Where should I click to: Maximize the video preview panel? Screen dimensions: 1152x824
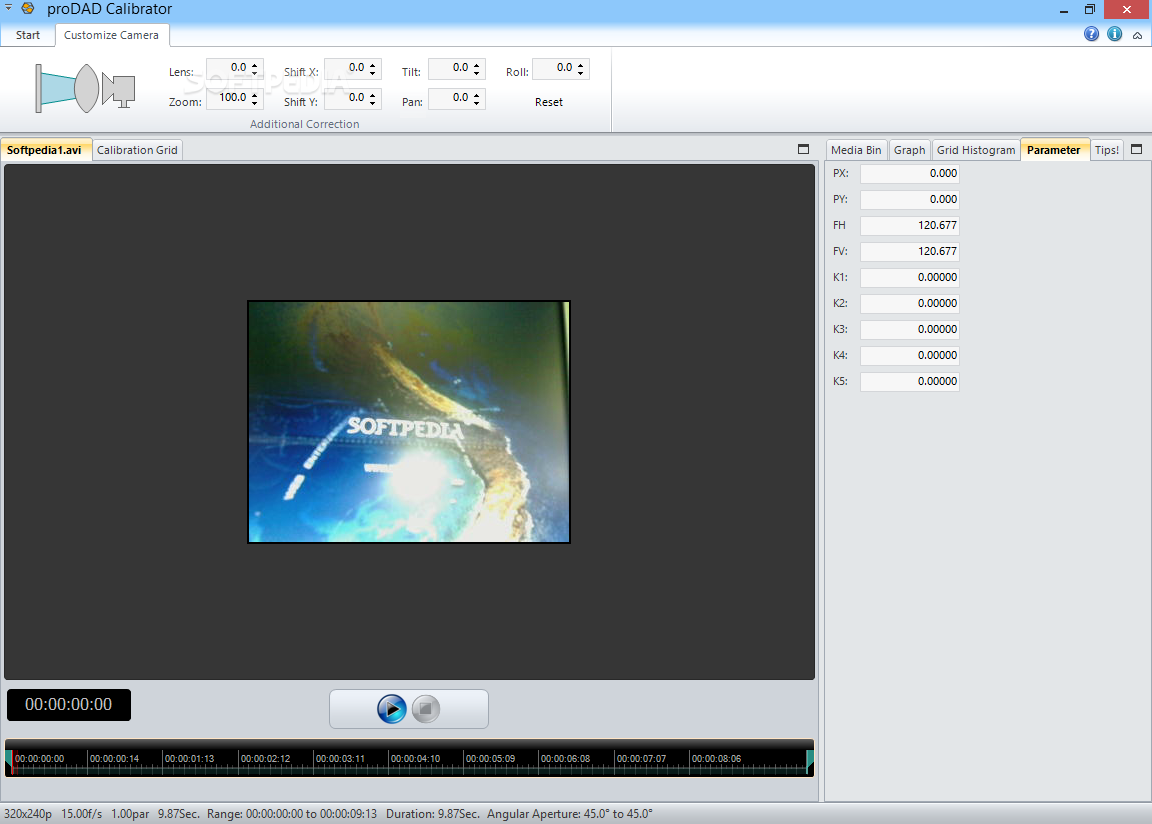[x=803, y=149]
